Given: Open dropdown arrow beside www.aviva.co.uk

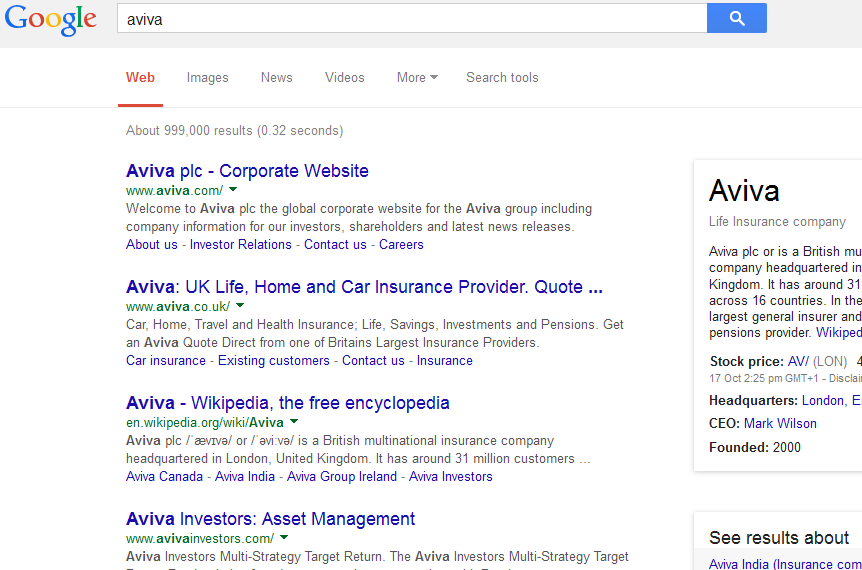Looking at the screenshot, I should pyautogui.click(x=240, y=305).
